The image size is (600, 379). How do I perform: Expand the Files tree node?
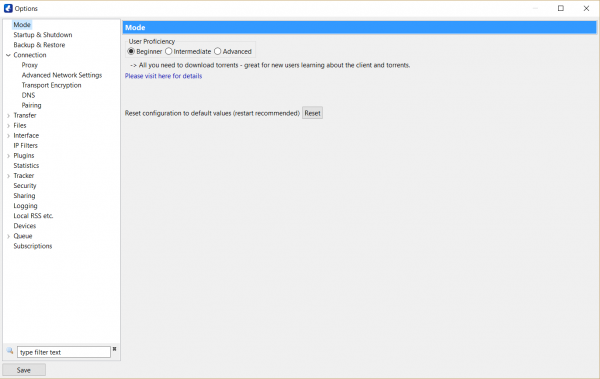click(x=8, y=126)
